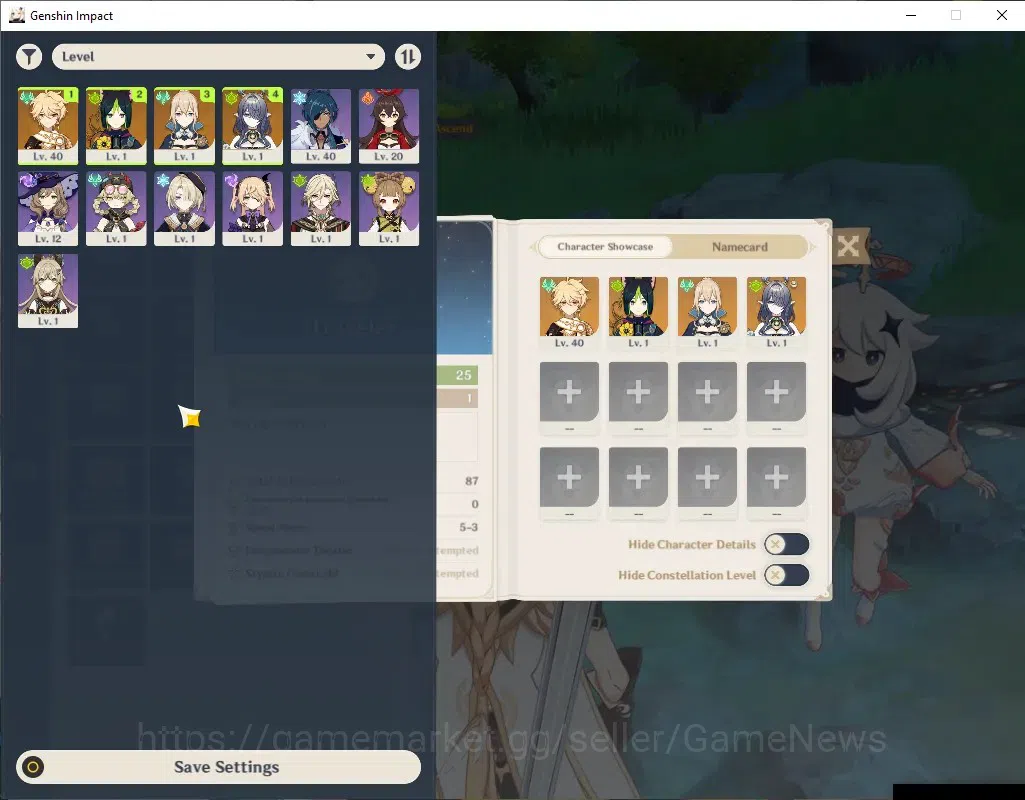1025x800 pixels.
Task: Select Lisa Lv. 12 character portrait
Action: point(48,208)
